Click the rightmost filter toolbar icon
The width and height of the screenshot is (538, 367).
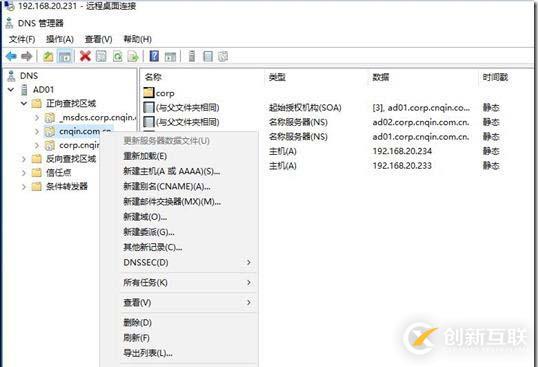223,56
